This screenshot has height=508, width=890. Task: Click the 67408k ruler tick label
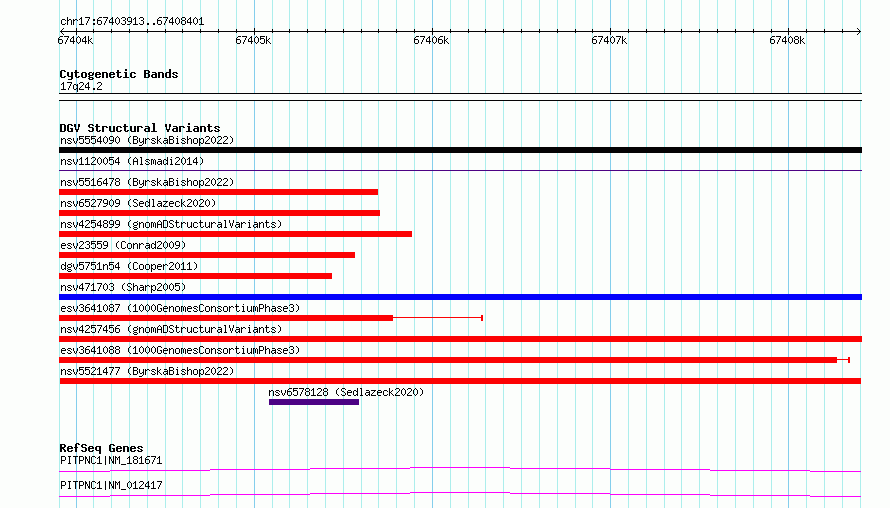click(x=787, y=40)
